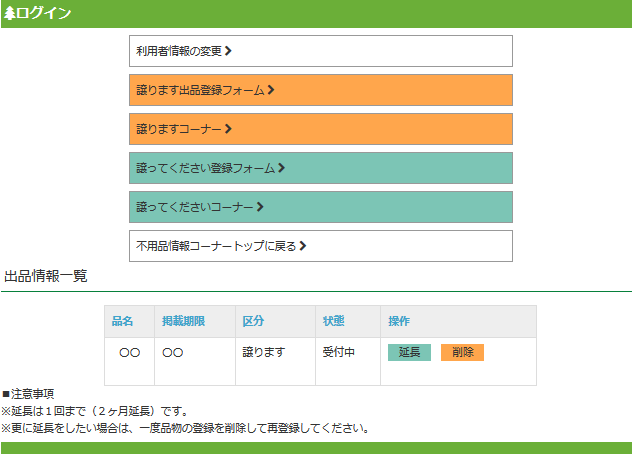Go to the 譲りますコーナー page

(179, 129)
